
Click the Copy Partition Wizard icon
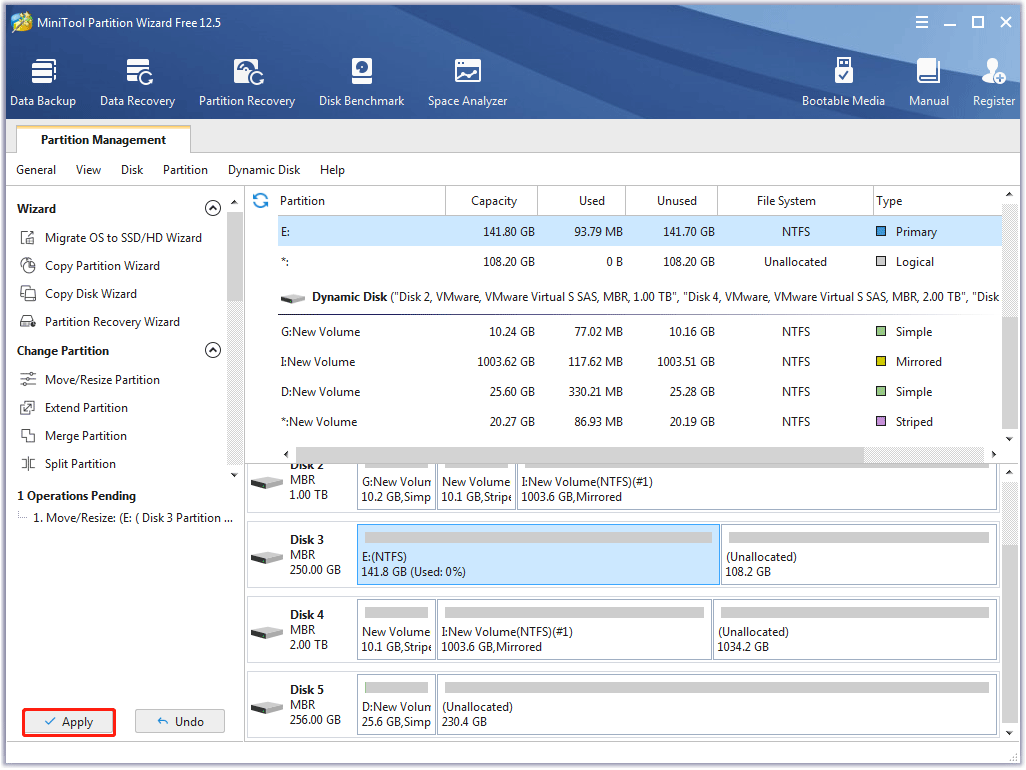(27, 266)
